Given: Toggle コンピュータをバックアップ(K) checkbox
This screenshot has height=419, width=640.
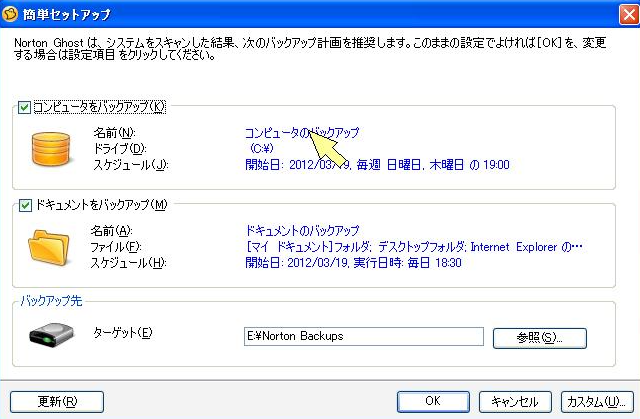Looking at the screenshot, I should [x=24, y=107].
